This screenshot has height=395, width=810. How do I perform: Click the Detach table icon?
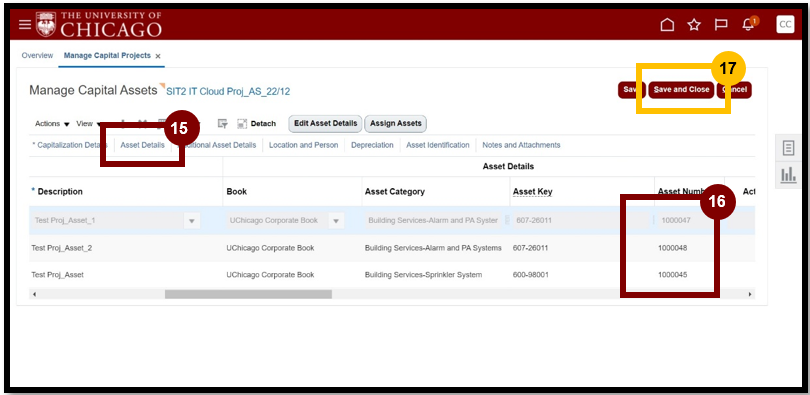click(x=242, y=123)
